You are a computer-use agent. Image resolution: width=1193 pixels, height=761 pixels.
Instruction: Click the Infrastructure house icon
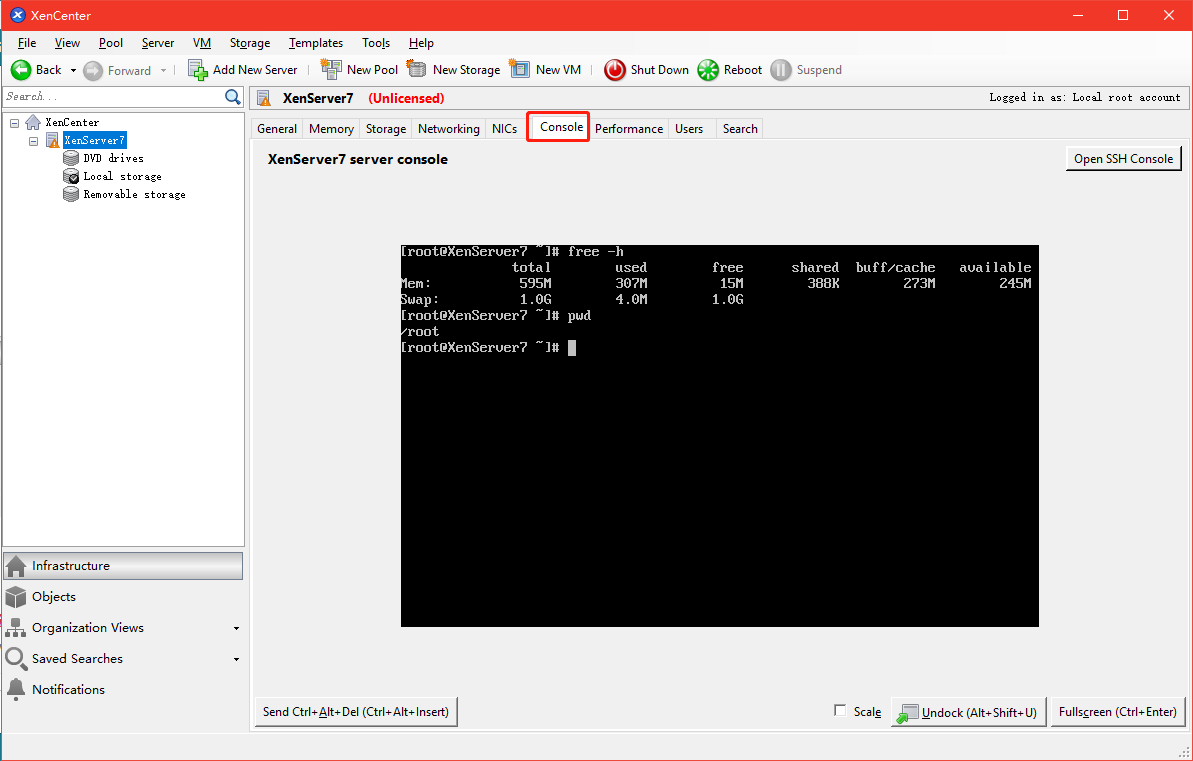(16, 565)
